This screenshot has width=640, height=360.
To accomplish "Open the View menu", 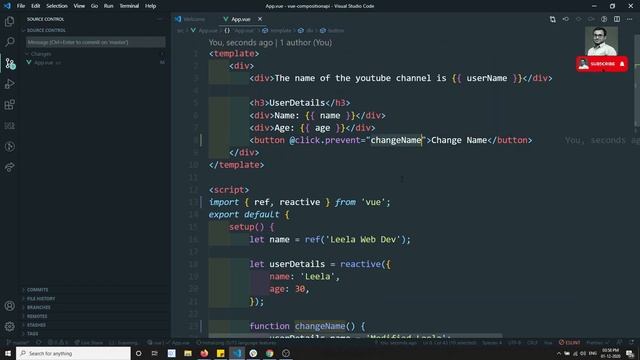I will click(79, 6).
